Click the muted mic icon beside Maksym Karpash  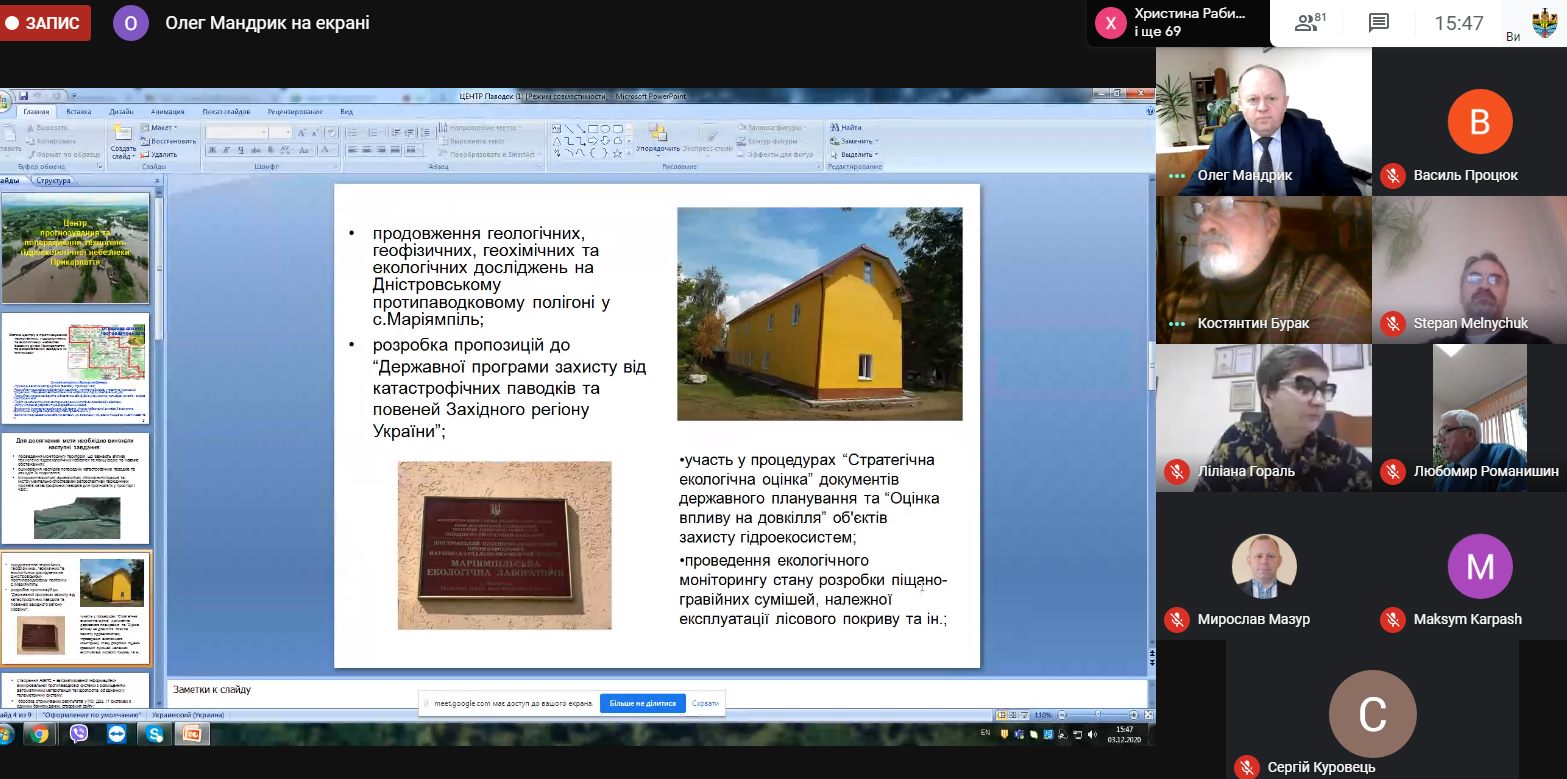click(x=1392, y=620)
